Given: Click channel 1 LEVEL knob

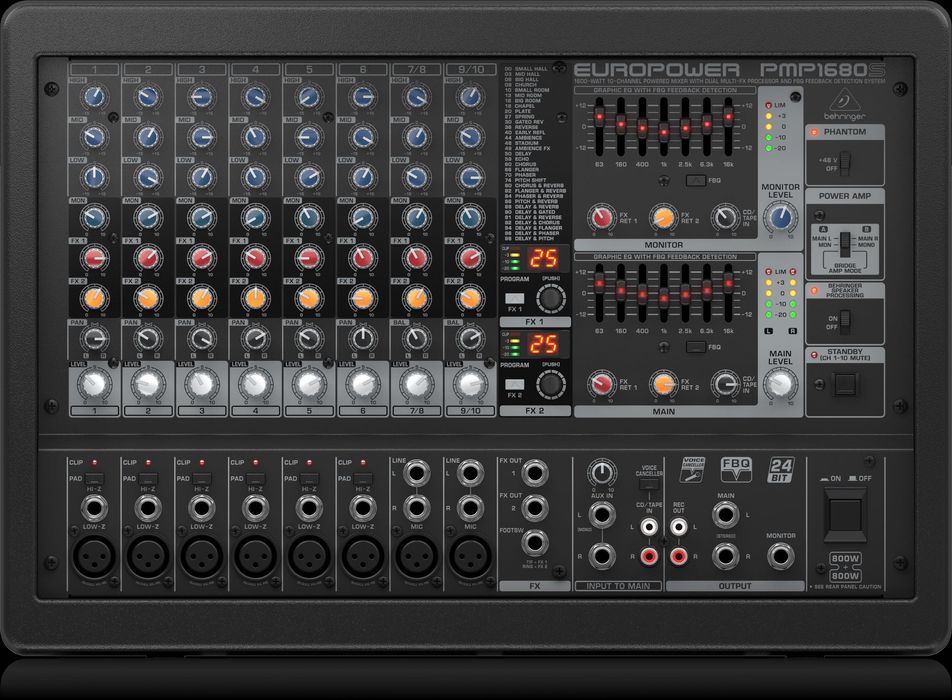Looking at the screenshot, I should pos(94,384).
